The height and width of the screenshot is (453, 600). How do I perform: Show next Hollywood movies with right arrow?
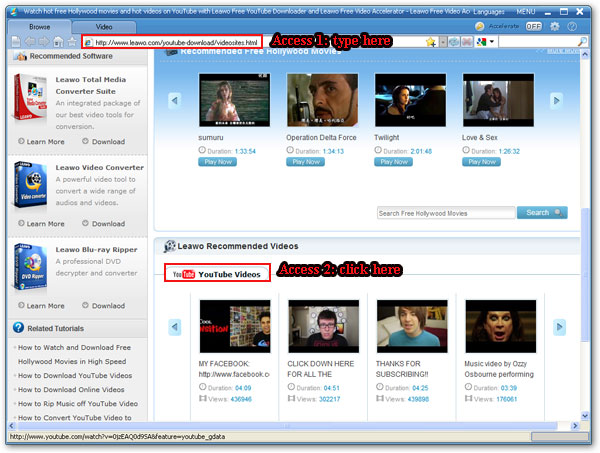point(556,101)
